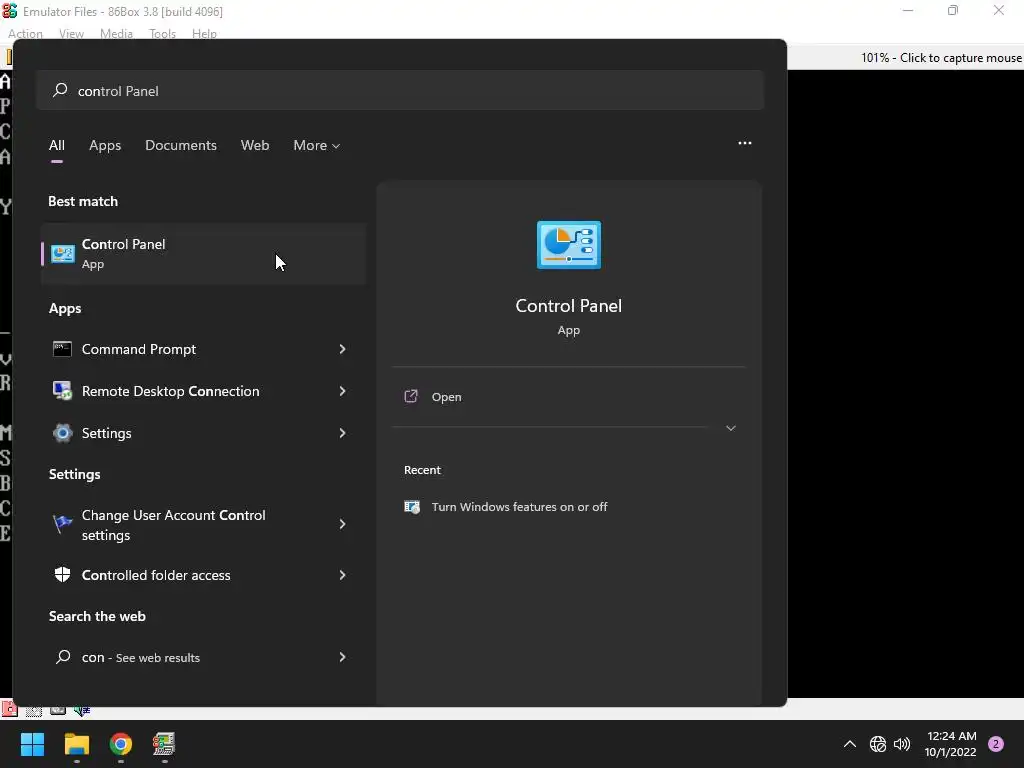Open the notification count badge
Image resolution: width=1024 pixels, height=768 pixels.
pyautogui.click(x=996, y=744)
